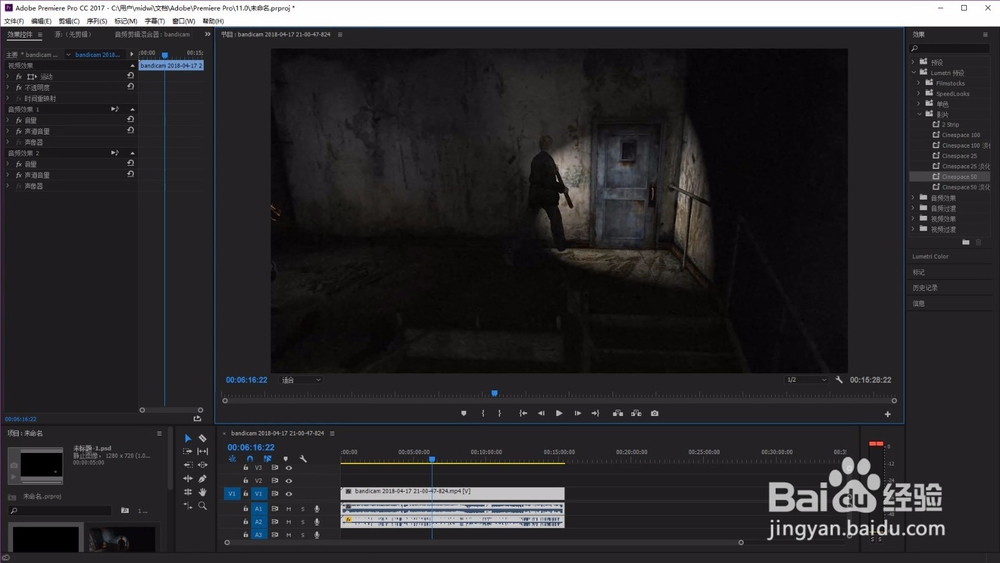Click the Effects panel search field
Viewport: 1000px width, 563px height.
coord(950,48)
